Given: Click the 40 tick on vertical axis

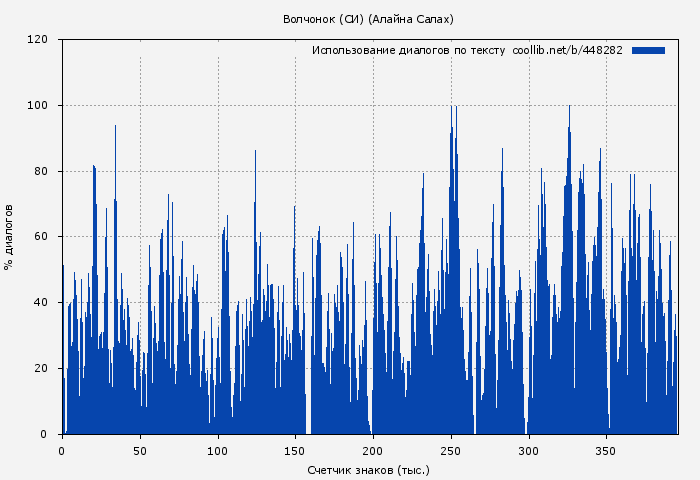Looking at the screenshot, I should tap(41, 303).
